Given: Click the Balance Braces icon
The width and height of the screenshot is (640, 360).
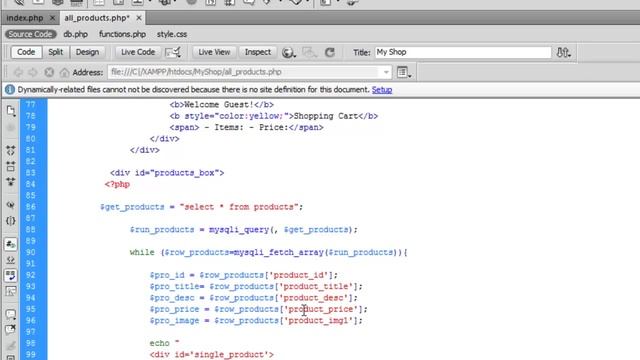Looking at the screenshot, I should (x=11, y=221).
